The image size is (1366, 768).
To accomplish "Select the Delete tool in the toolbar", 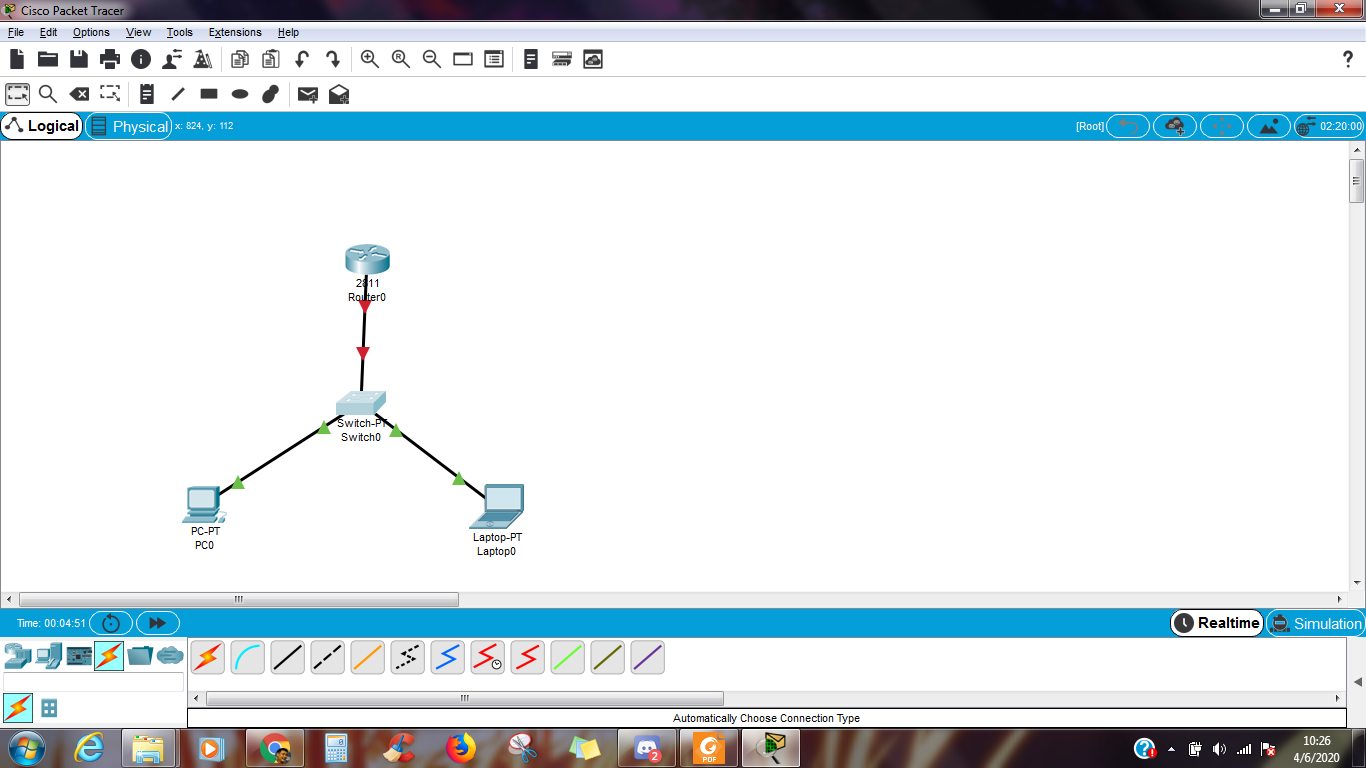I will [x=79, y=94].
